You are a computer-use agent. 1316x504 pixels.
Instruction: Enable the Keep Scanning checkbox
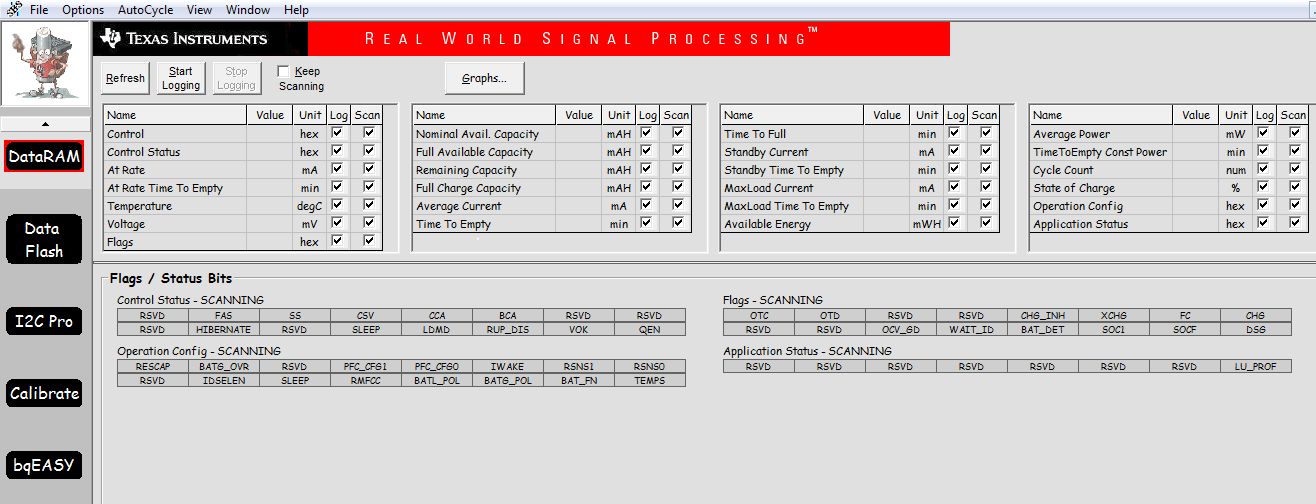point(284,72)
